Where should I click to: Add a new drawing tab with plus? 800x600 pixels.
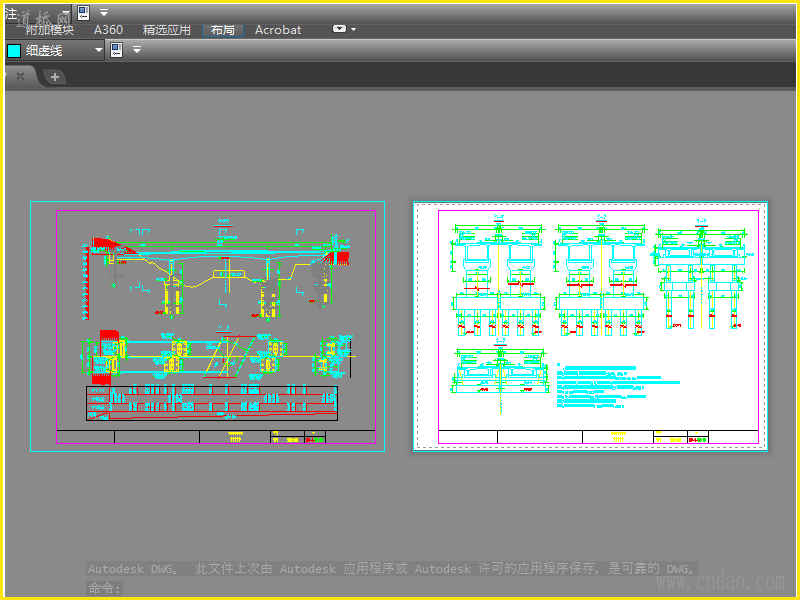pyautogui.click(x=55, y=76)
